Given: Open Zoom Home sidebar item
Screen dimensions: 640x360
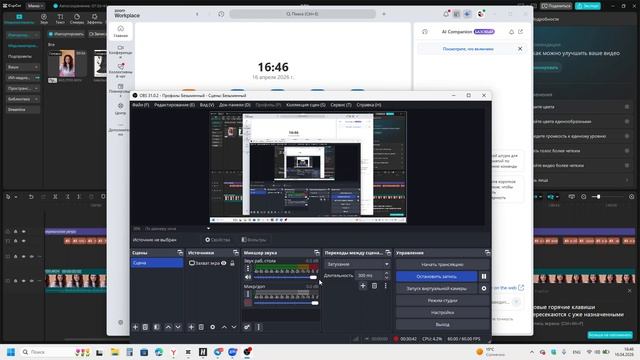Looking at the screenshot, I should 120,31.
